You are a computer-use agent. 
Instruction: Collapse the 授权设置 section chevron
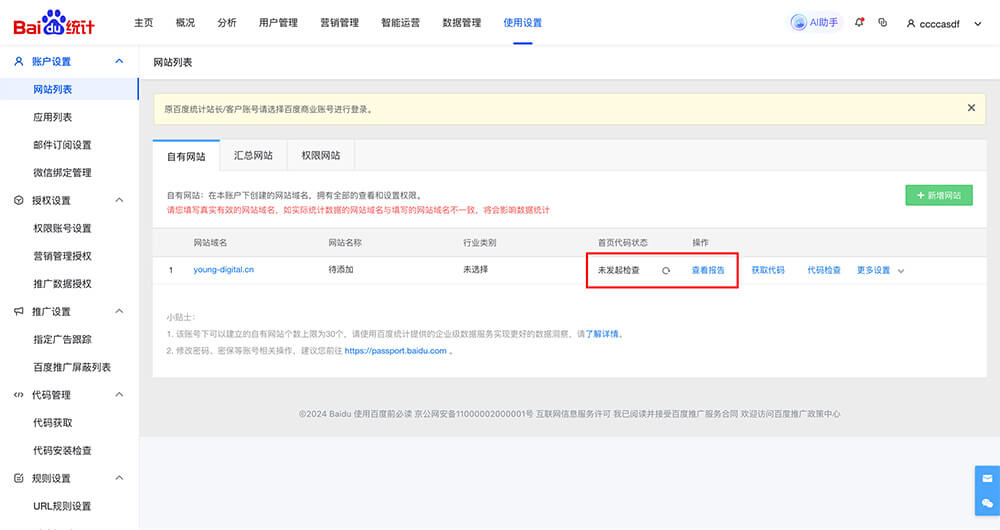(119, 200)
